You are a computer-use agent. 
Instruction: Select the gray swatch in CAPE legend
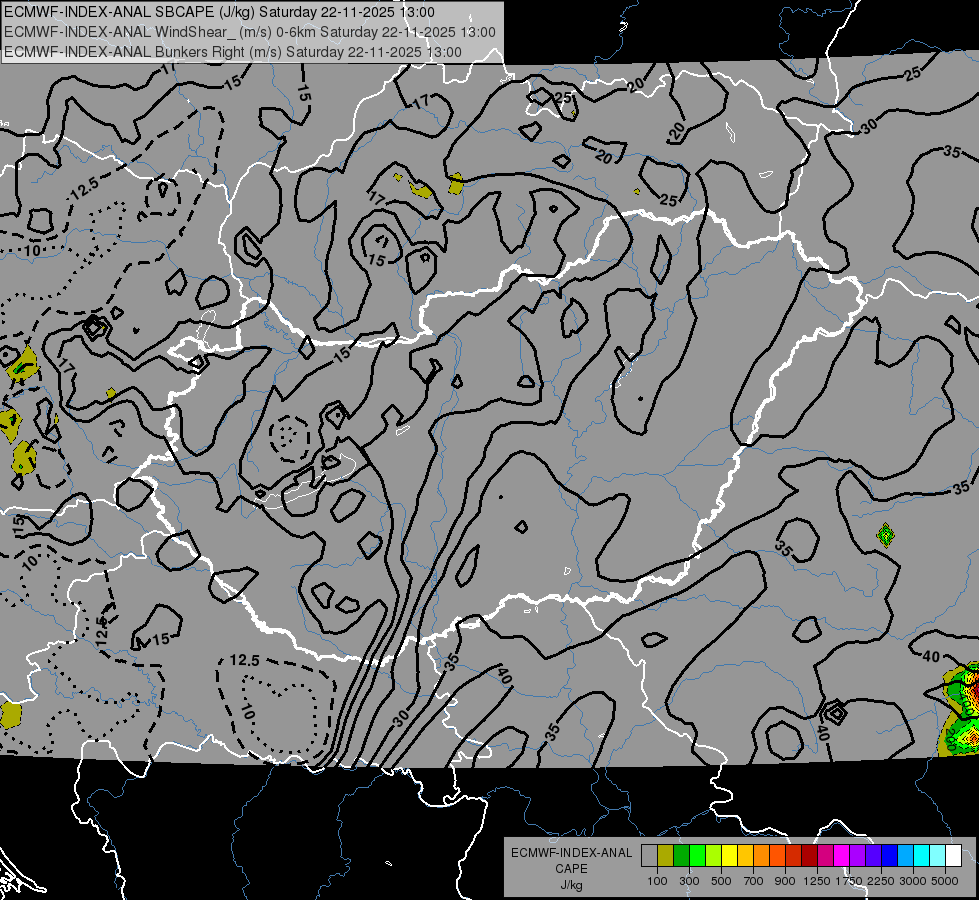click(x=649, y=855)
